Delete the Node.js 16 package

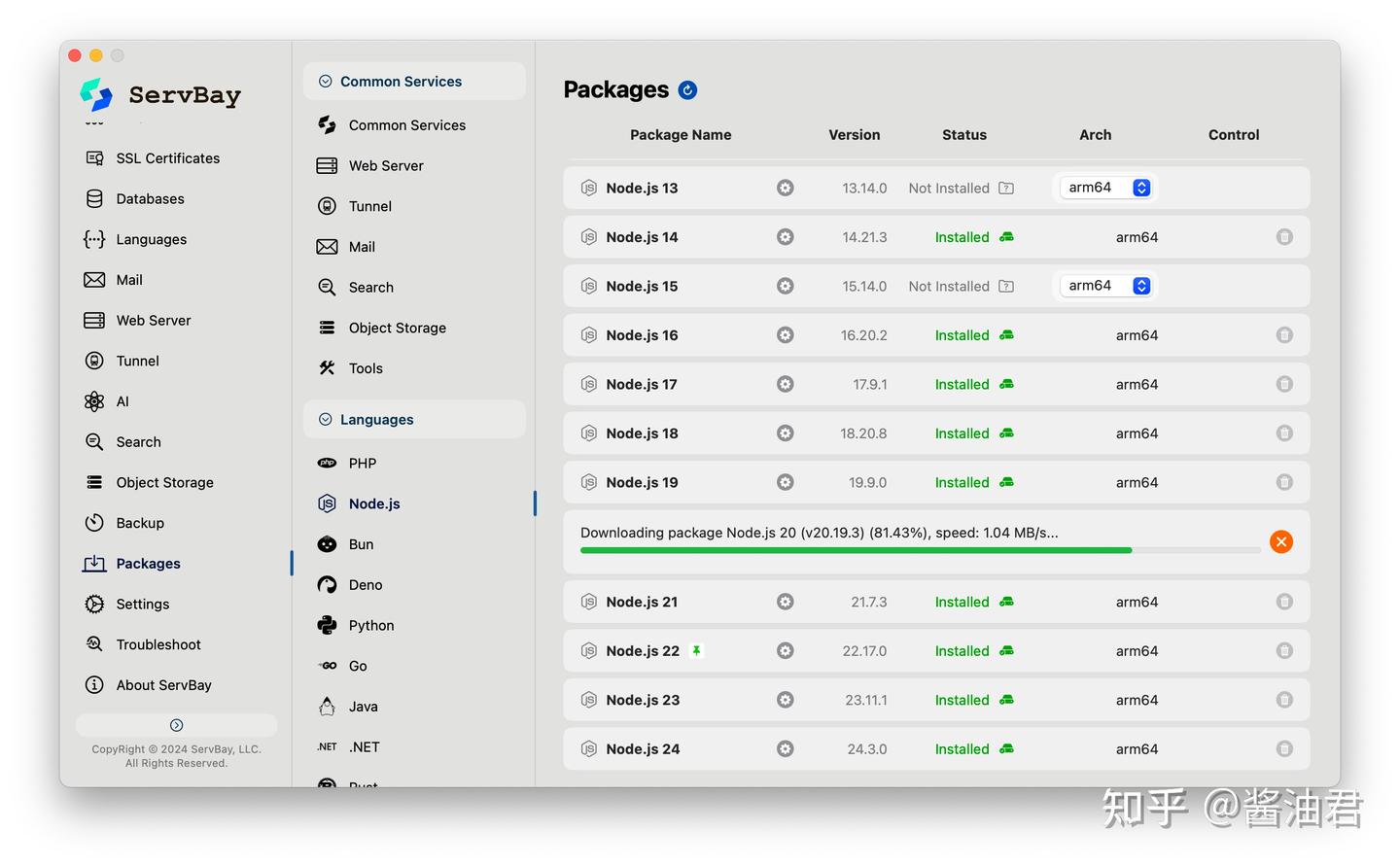pyautogui.click(x=1284, y=335)
